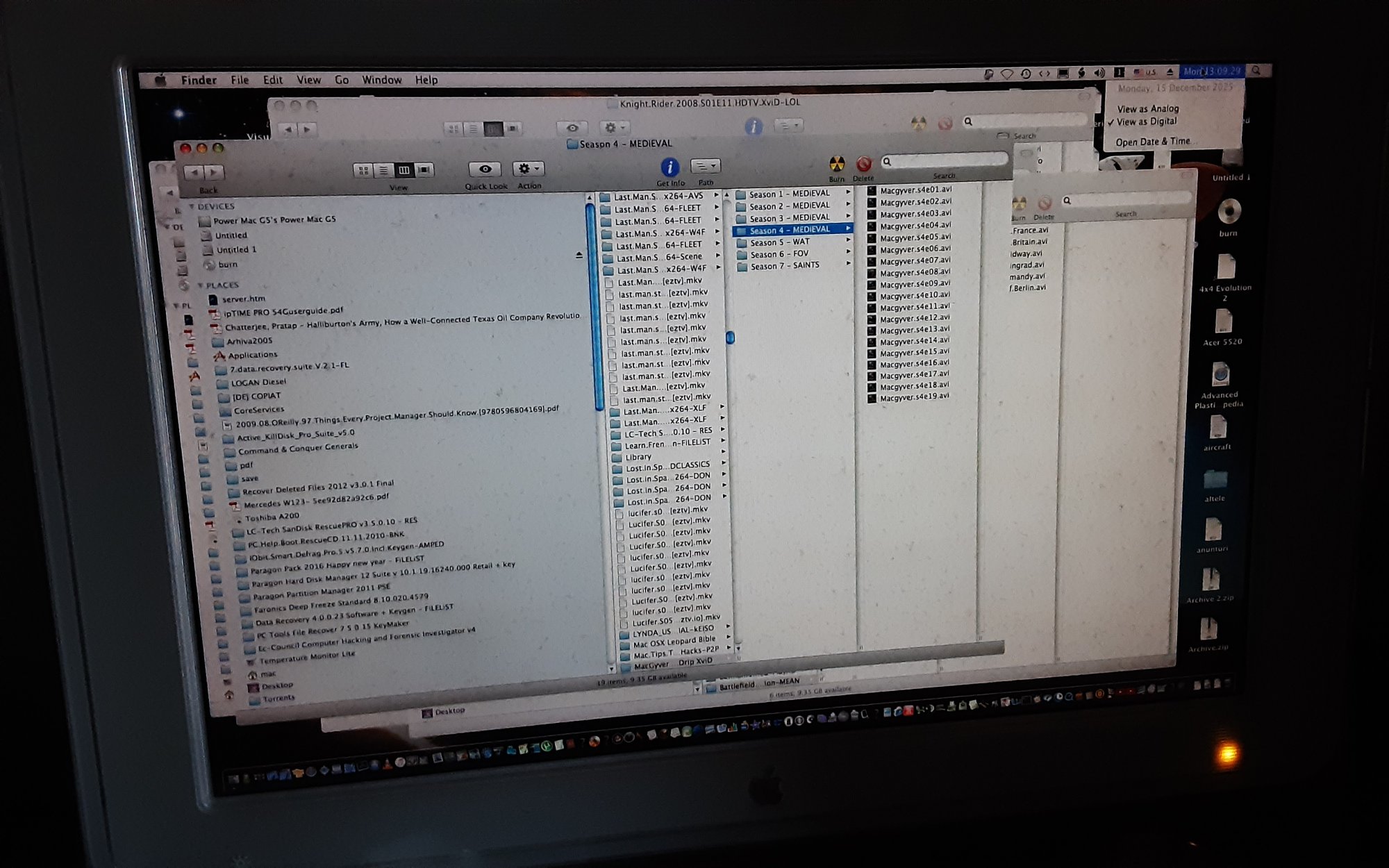Collapse the PLACES sidebar section
The width and height of the screenshot is (1389, 868).
(200, 285)
